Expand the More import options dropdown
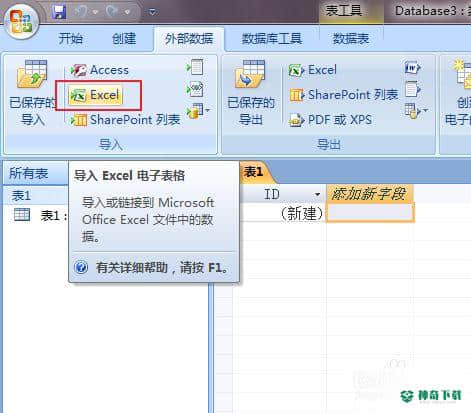The width and height of the screenshot is (471, 413). coord(199,111)
